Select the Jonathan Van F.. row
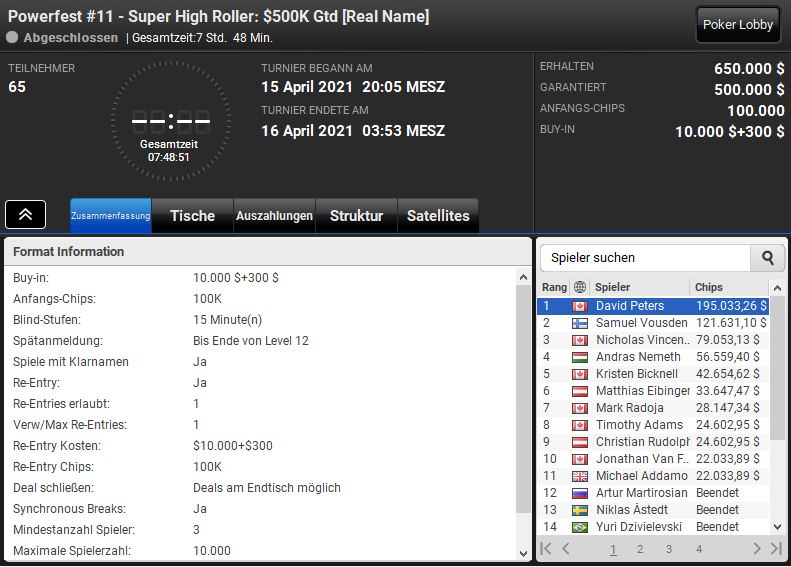The image size is (791, 567). [653, 459]
